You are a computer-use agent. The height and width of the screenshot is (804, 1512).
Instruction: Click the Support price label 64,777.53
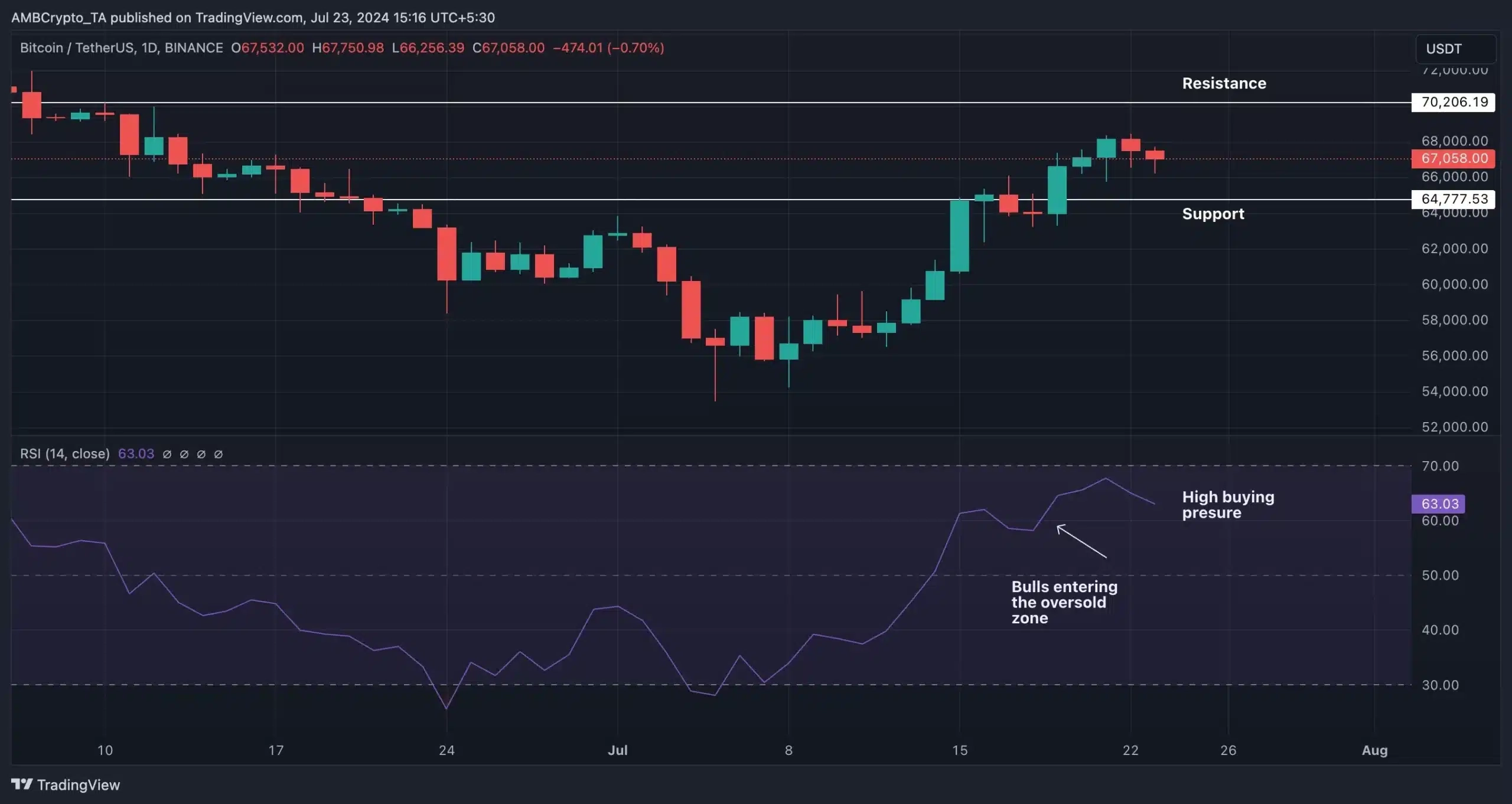(1454, 199)
